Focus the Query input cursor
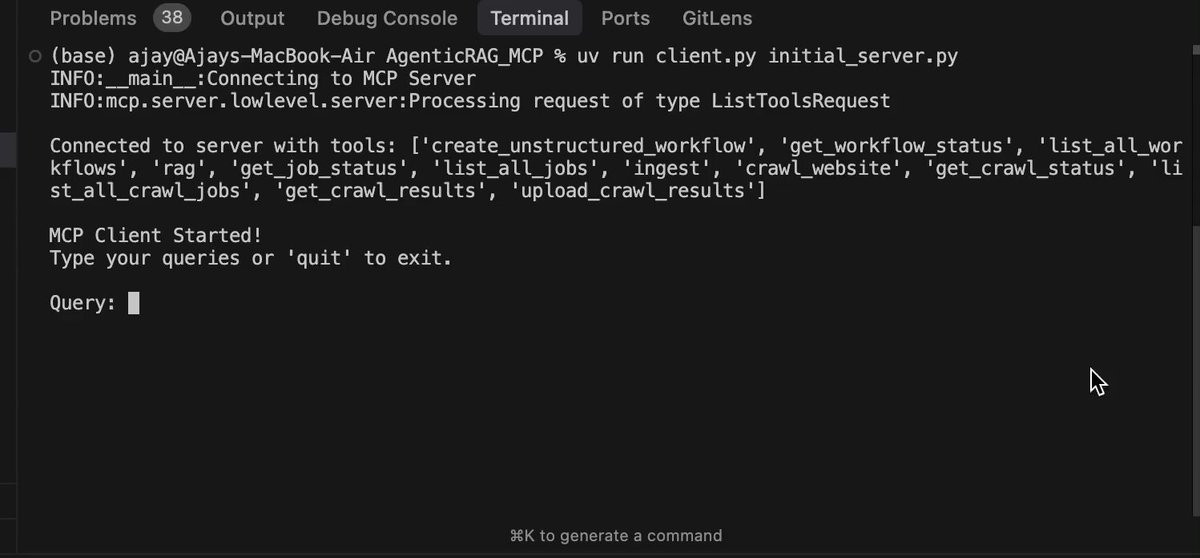The width and height of the screenshot is (1200, 558). (134, 303)
